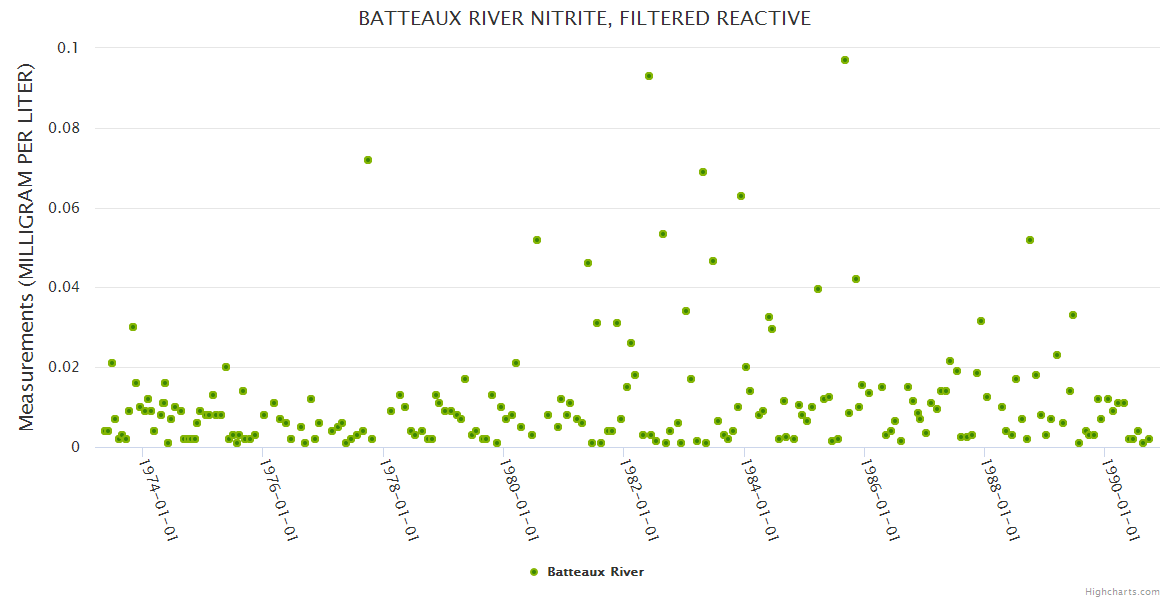Click the 0.052 data point in 1980
The width and height of the screenshot is (1170, 600).
(537, 240)
